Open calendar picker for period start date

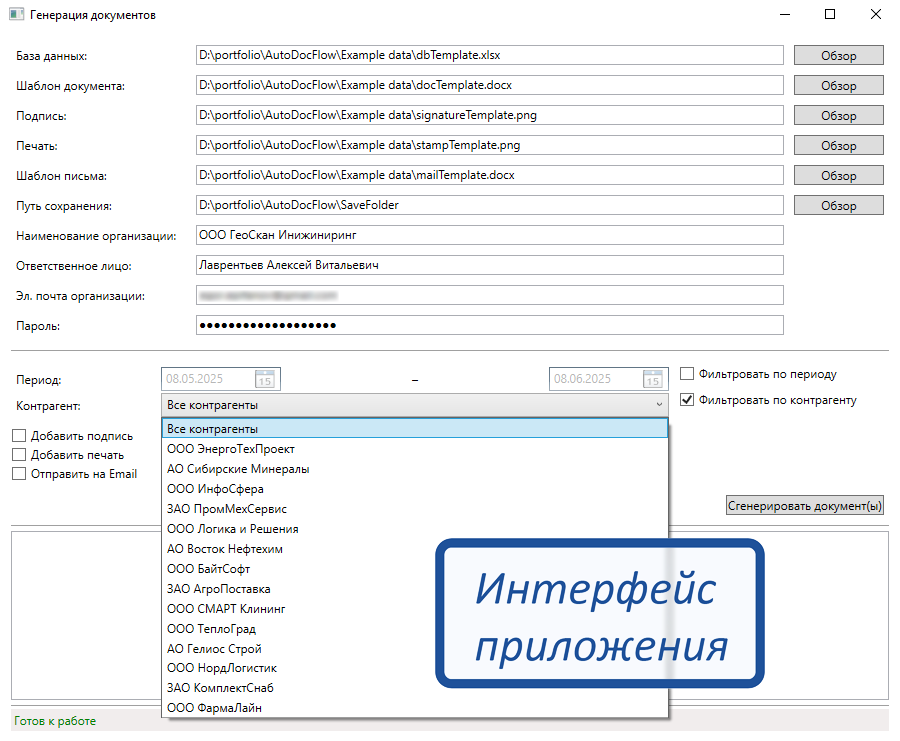click(x=265, y=379)
